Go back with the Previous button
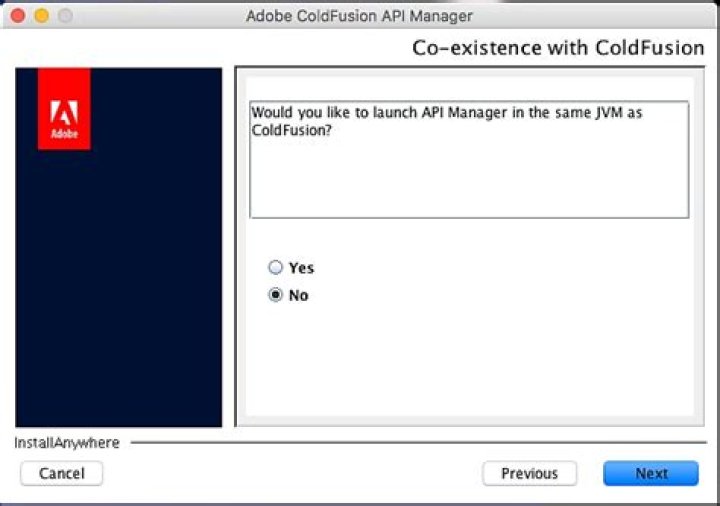 click(529, 473)
